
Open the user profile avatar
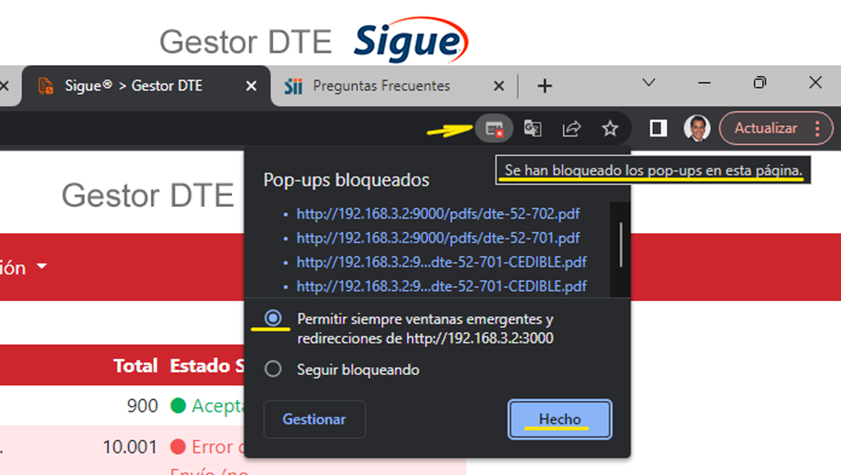[697, 128]
